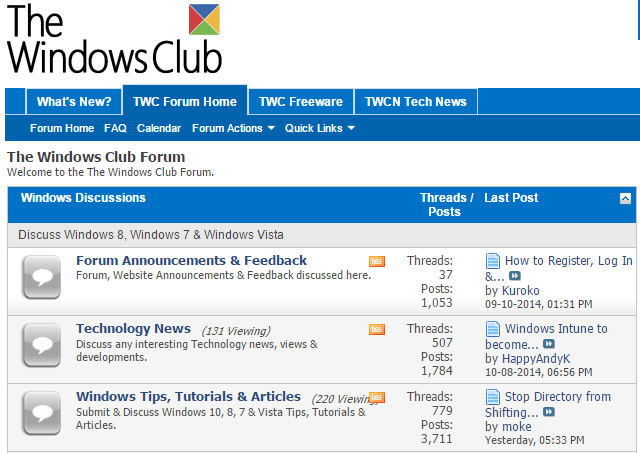This screenshot has width=640, height=453.
Task: Click Forum Home in the sub-navigation
Action: [62, 128]
